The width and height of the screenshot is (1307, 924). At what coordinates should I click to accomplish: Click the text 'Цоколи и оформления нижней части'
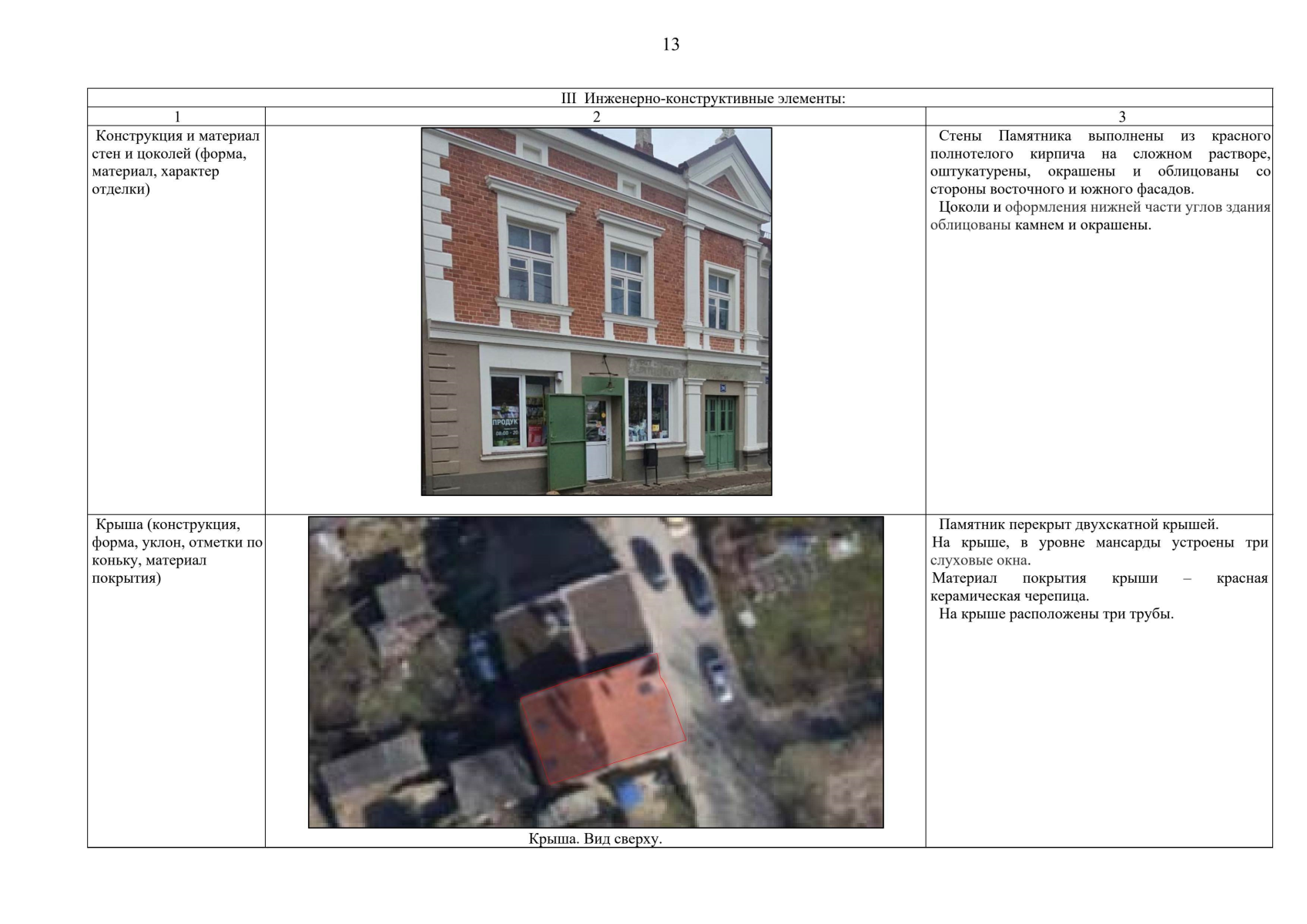[1060, 207]
